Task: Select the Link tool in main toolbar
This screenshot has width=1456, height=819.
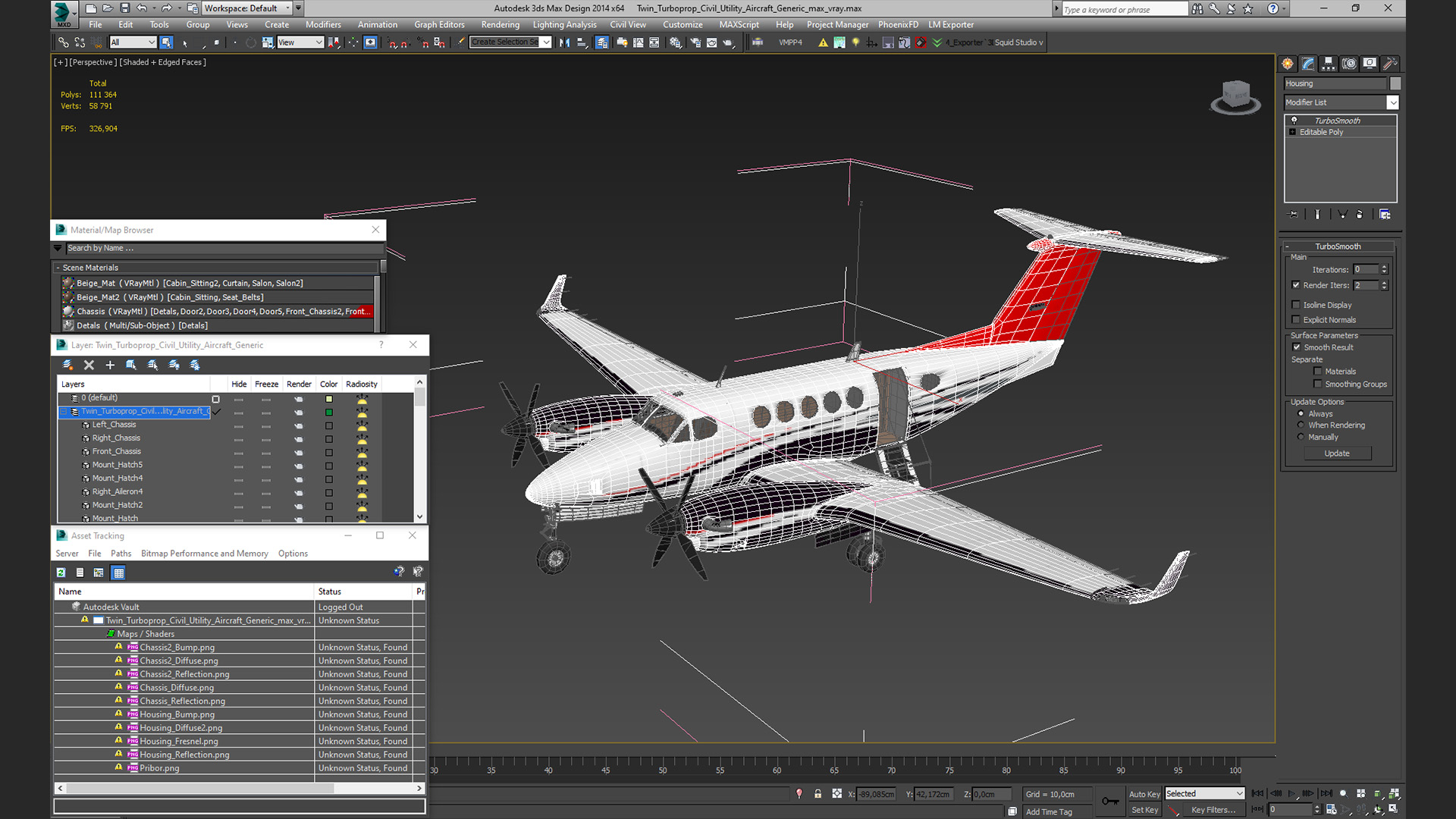Action: coord(64,42)
